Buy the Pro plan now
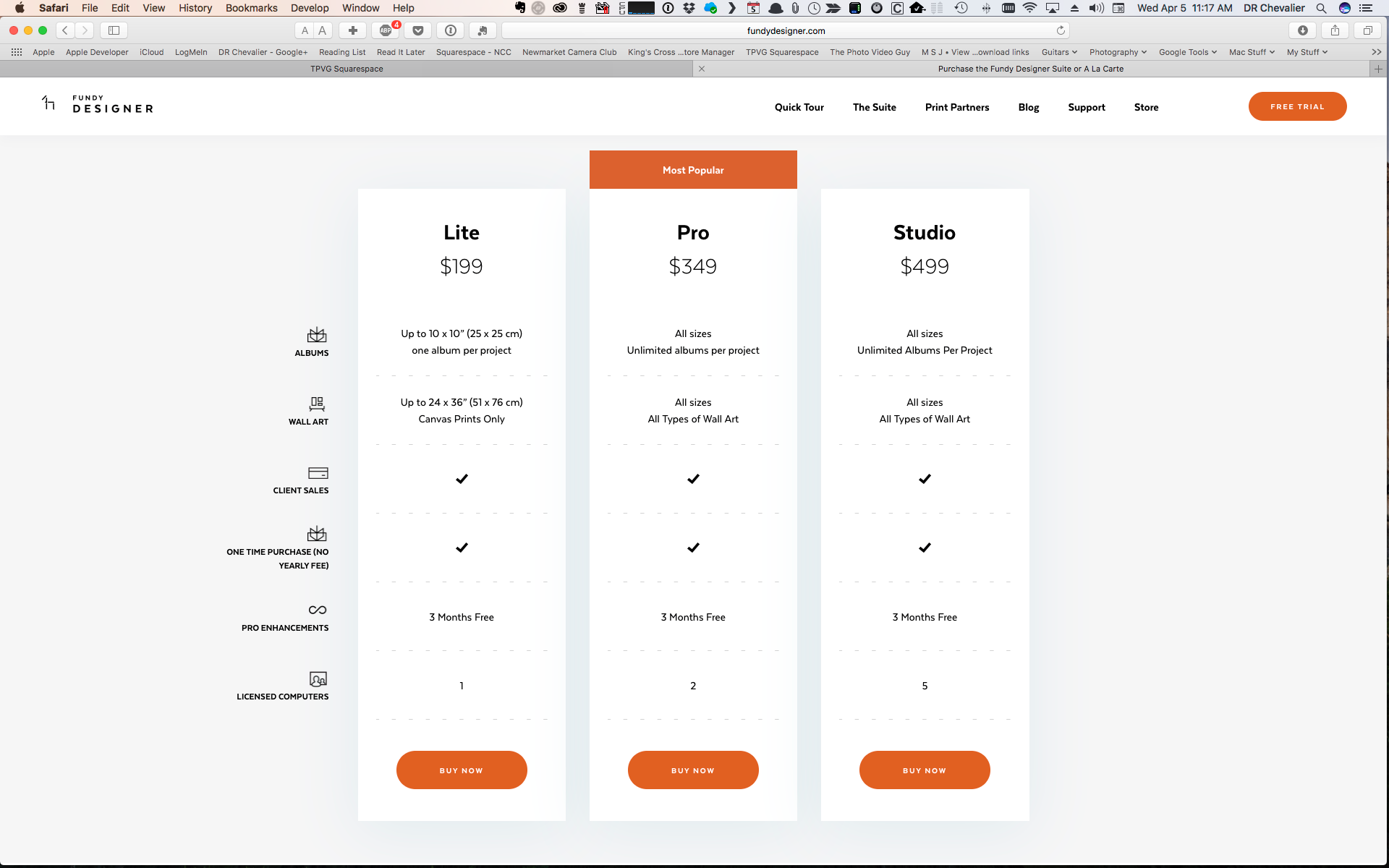The height and width of the screenshot is (868, 1389). coord(693,770)
